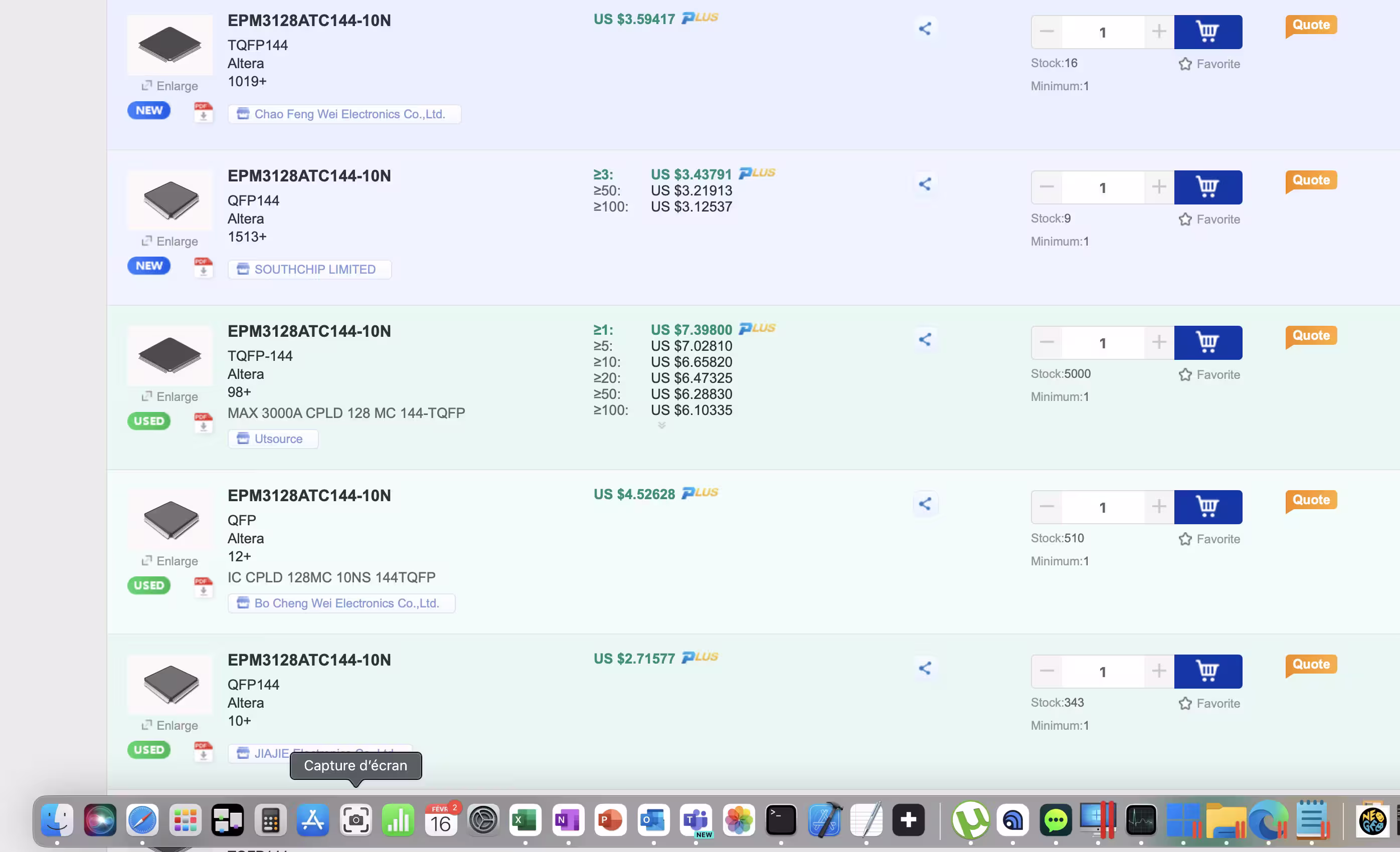Screen dimensions: 1400x852
Task: Favorite the SOUTHCHIP LIMITED listing
Action: tap(1209, 219)
